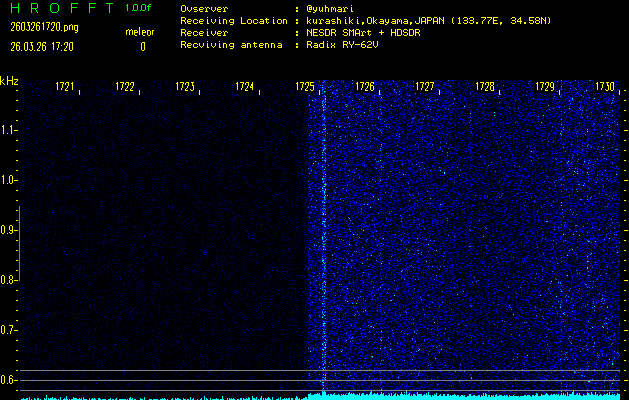
Task: Click the meteor count value 0
Action: [143, 47]
